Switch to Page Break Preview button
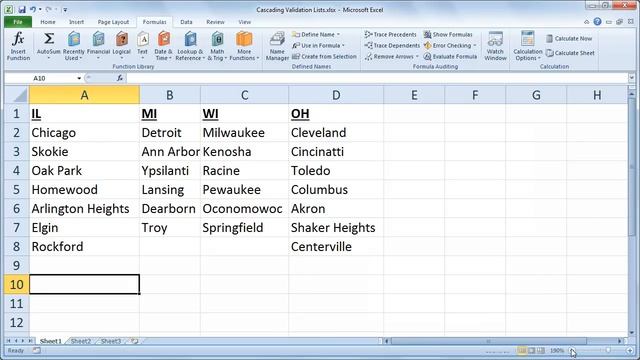The width and height of the screenshot is (640, 360). coord(540,350)
